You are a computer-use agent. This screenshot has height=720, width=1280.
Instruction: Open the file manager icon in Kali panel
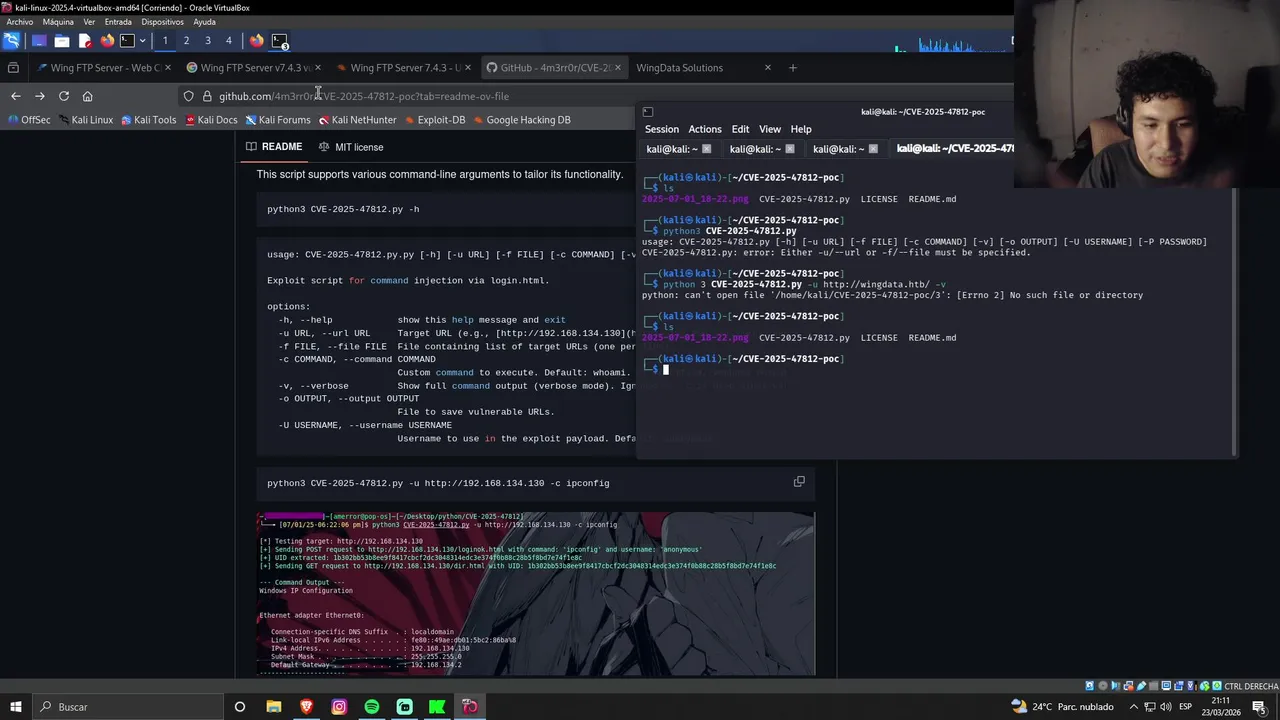[62, 41]
